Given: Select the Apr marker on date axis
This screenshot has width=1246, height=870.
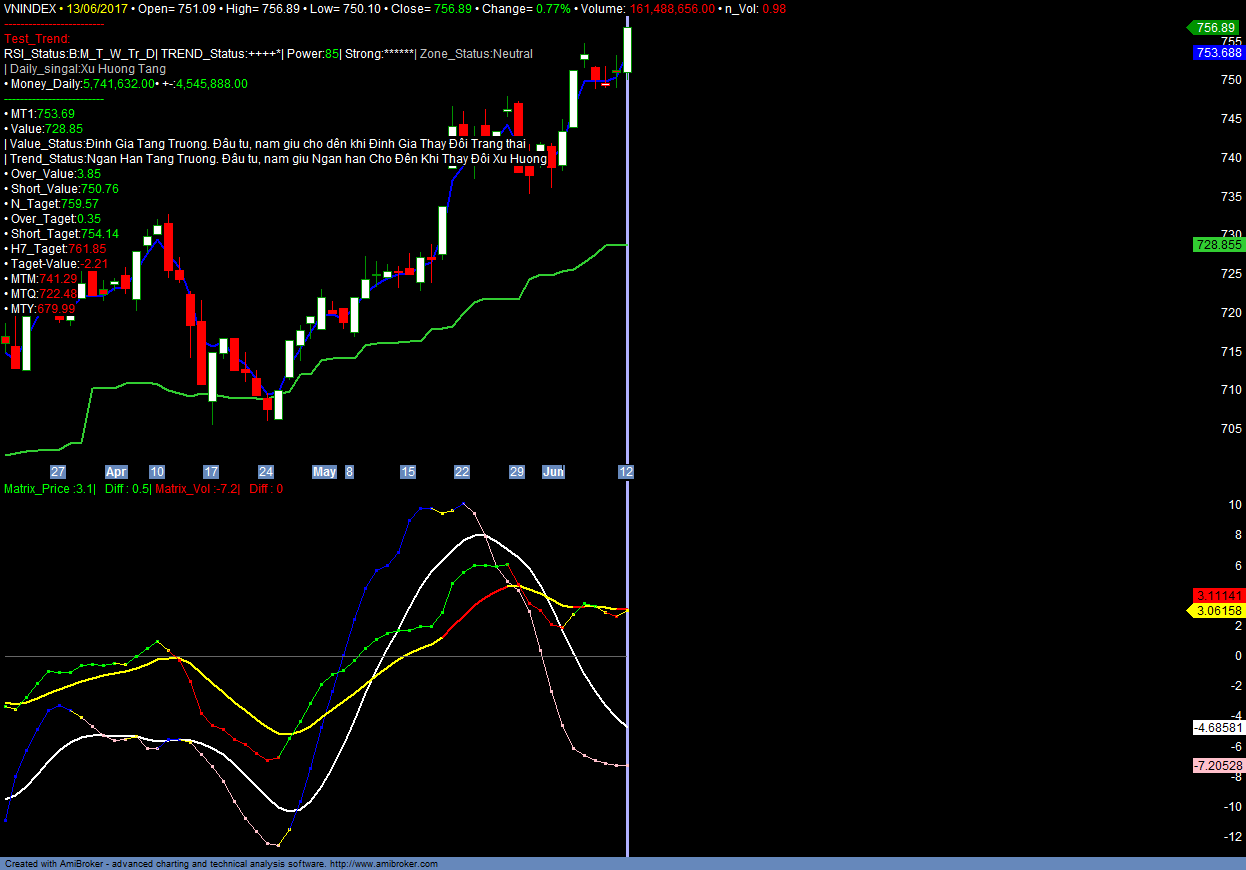Looking at the screenshot, I should click(x=116, y=472).
